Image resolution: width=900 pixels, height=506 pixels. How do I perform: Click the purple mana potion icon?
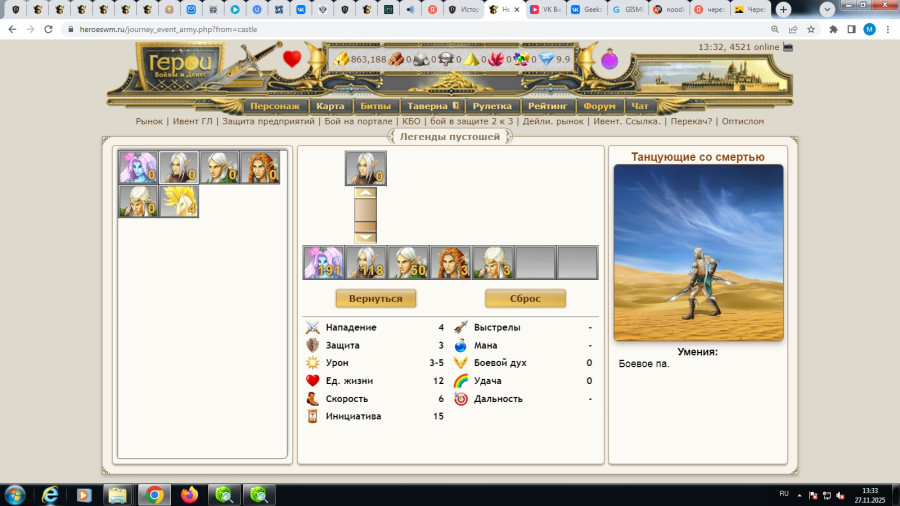(609, 60)
